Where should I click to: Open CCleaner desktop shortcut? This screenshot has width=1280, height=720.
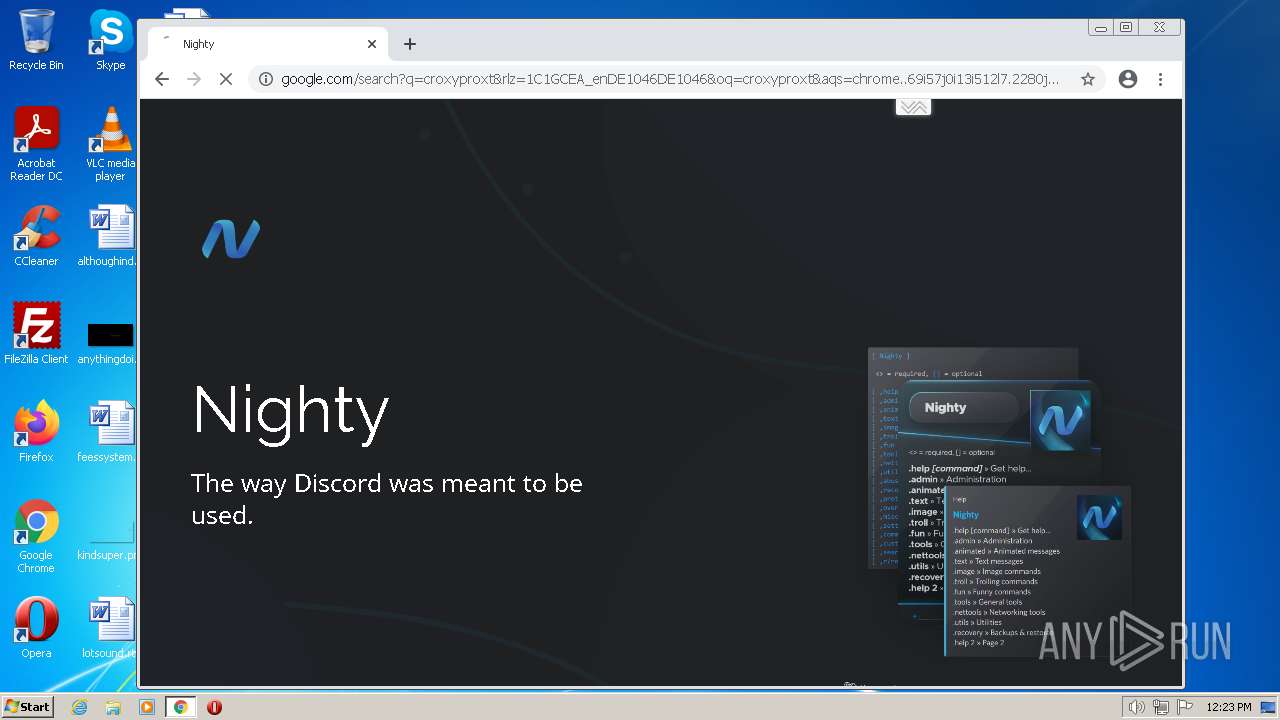coord(36,236)
